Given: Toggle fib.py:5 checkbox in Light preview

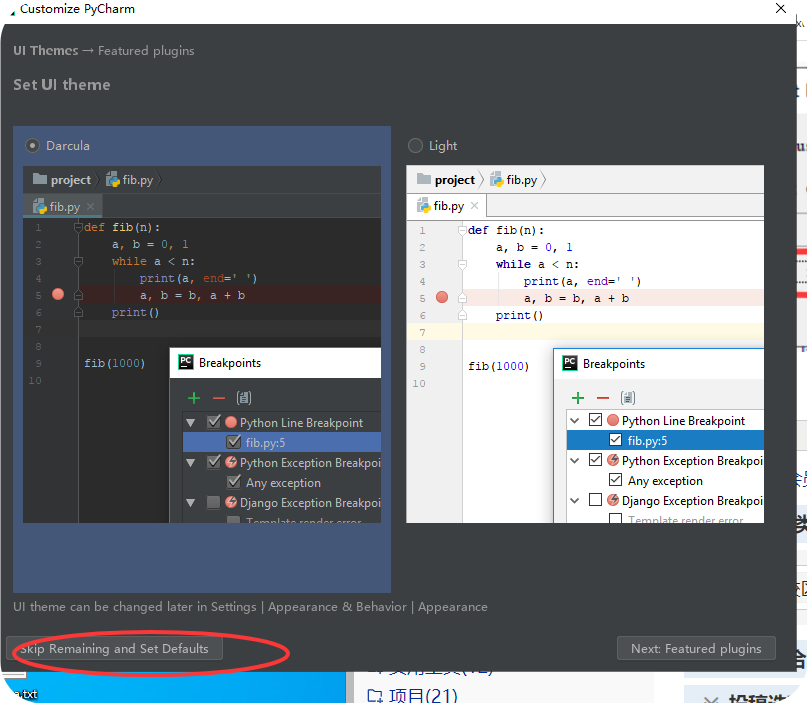Looking at the screenshot, I should (x=616, y=440).
